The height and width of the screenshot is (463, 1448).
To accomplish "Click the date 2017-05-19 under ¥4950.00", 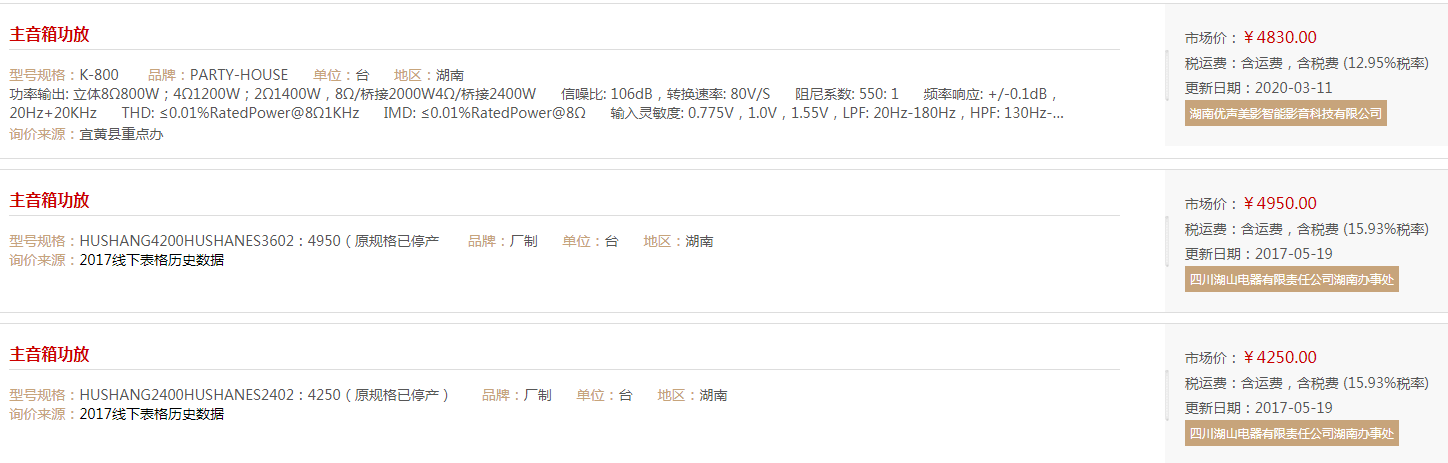I will point(1293,253).
